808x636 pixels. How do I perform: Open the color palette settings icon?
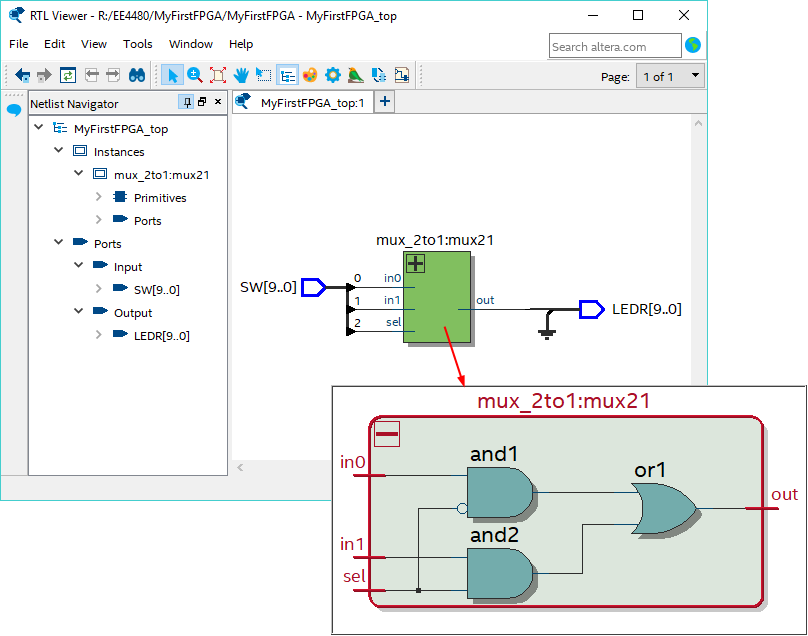tap(310, 75)
